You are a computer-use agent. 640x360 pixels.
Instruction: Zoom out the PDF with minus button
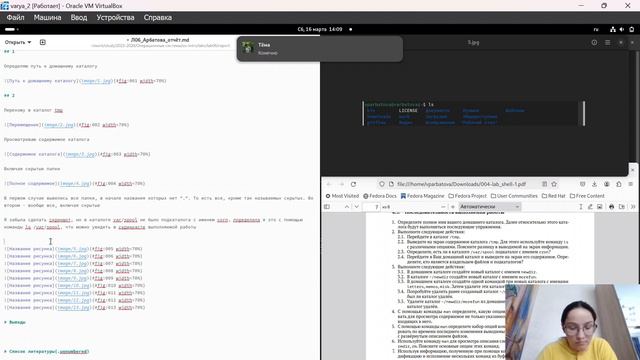click(443, 207)
